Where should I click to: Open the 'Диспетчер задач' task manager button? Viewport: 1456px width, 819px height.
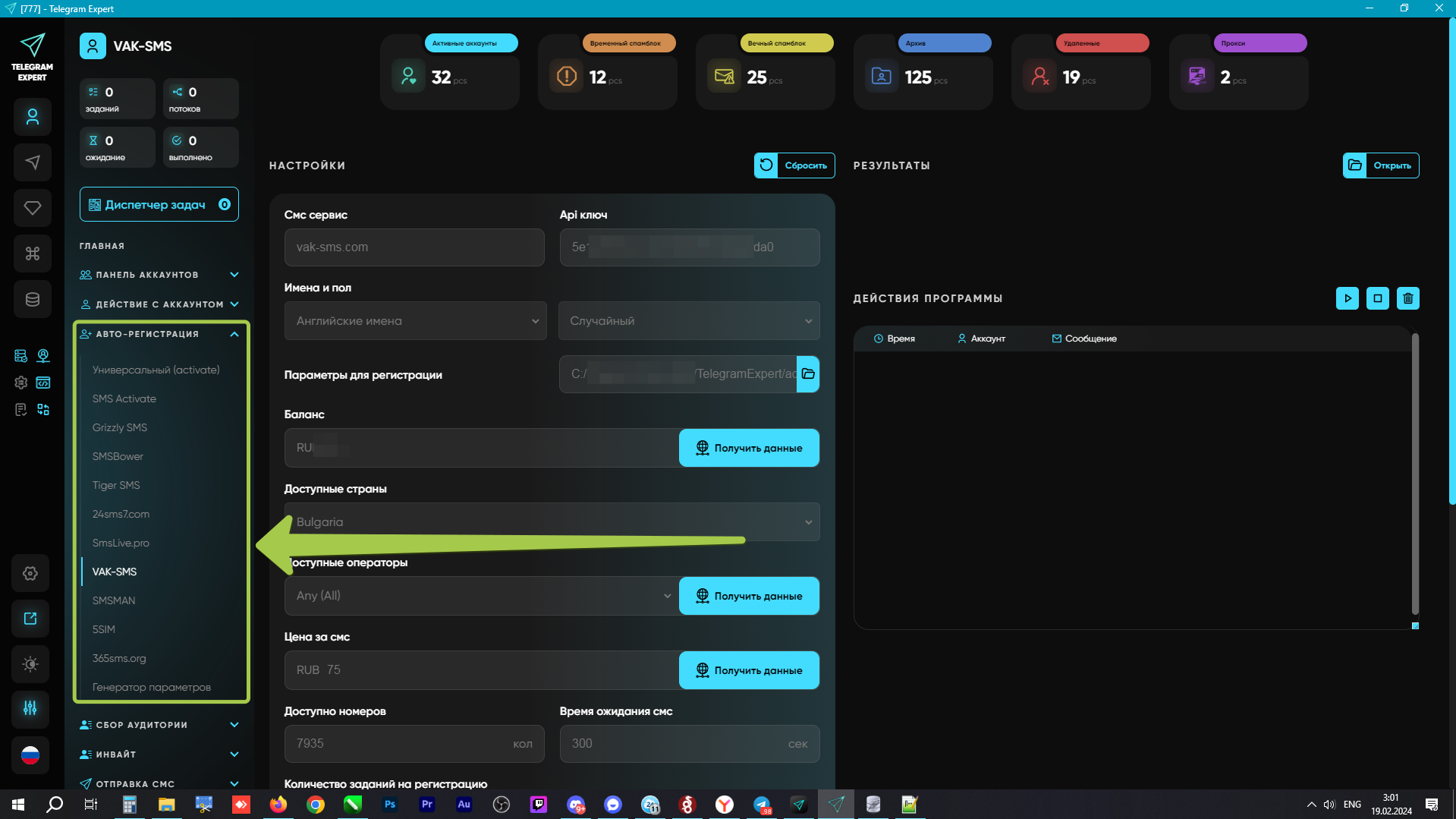pos(159,204)
